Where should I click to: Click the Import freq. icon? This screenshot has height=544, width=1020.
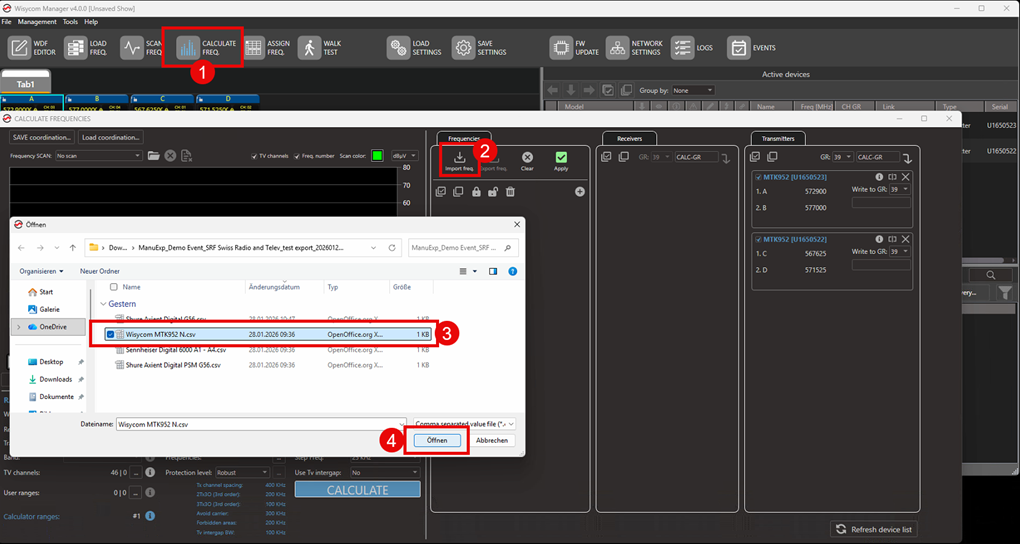[460, 160]
